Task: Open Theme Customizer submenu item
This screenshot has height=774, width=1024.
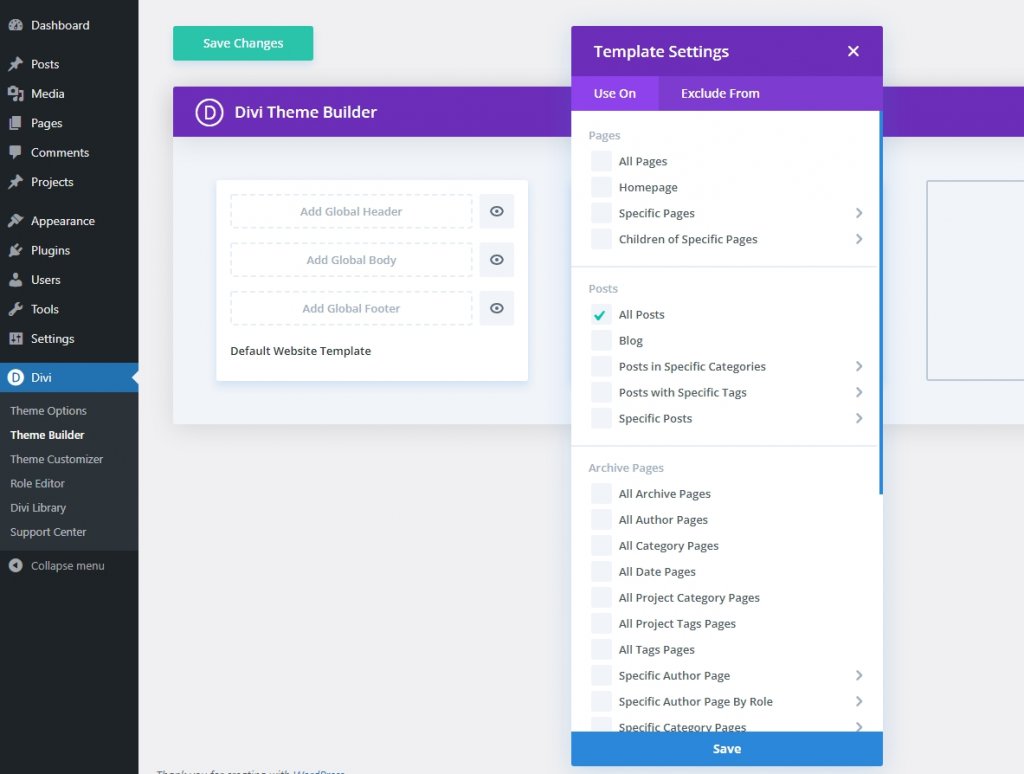Action: (x=56, y=459)
